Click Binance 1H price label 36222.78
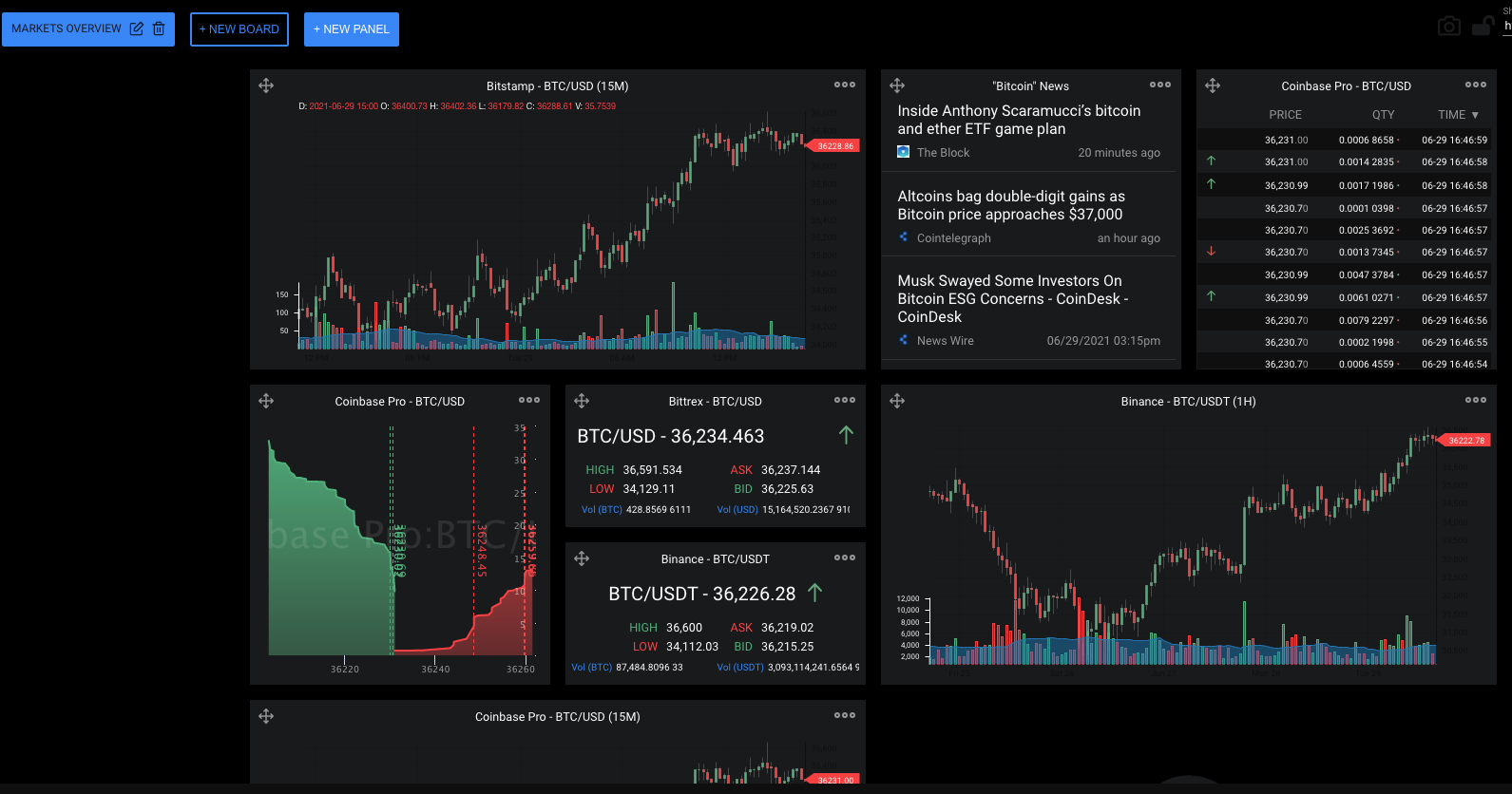This screenshot has width=1512, height=794. (1466, 440)
